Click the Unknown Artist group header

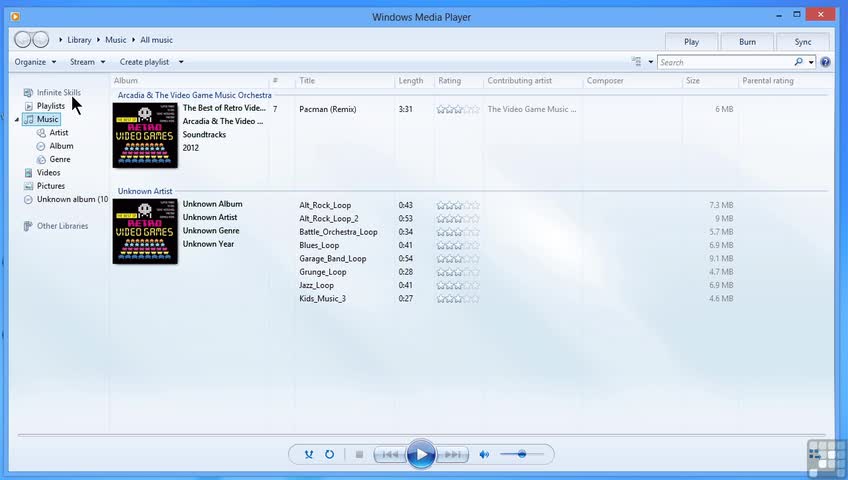pyautogui.click(x=145, y=191)
